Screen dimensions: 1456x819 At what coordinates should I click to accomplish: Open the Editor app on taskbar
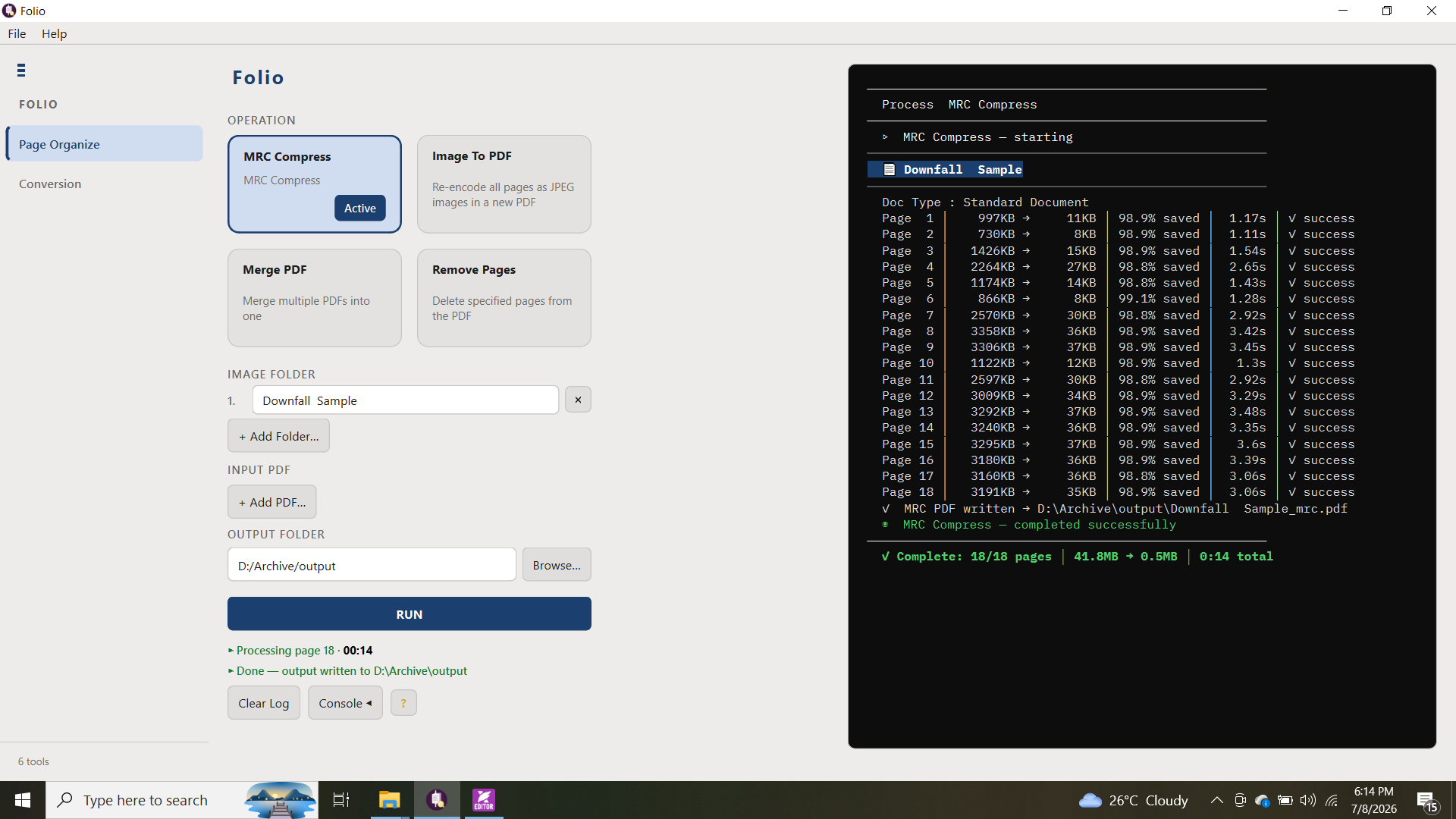[483, 800]
